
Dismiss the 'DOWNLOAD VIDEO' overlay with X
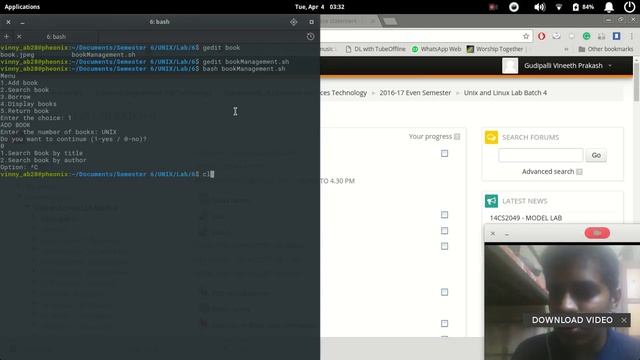(x=624, y=320)
